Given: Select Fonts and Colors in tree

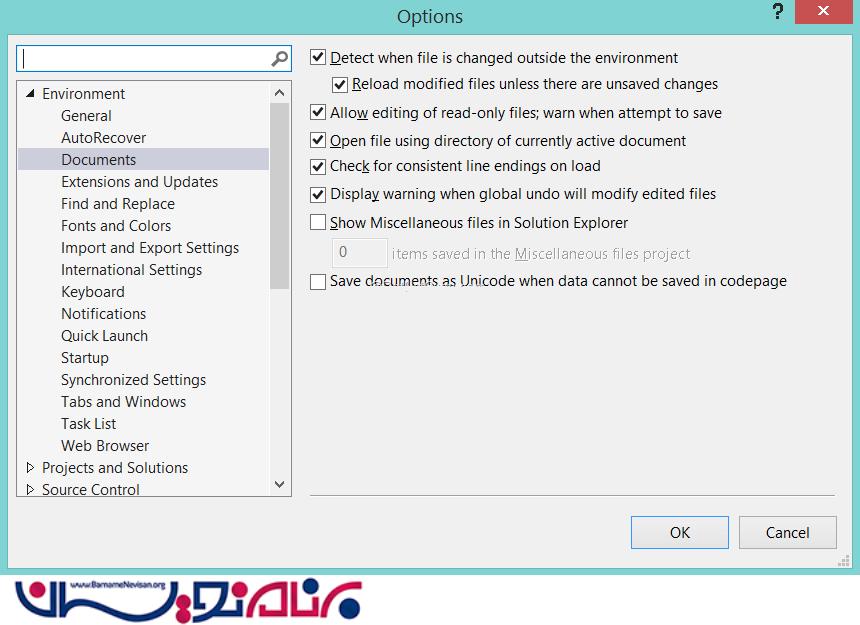Looking at the screenshot, I should [x=116, y=226].
